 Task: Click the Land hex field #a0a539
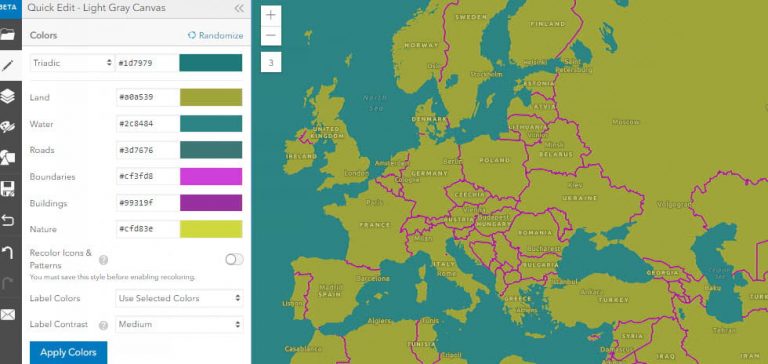tap(147, 97)
